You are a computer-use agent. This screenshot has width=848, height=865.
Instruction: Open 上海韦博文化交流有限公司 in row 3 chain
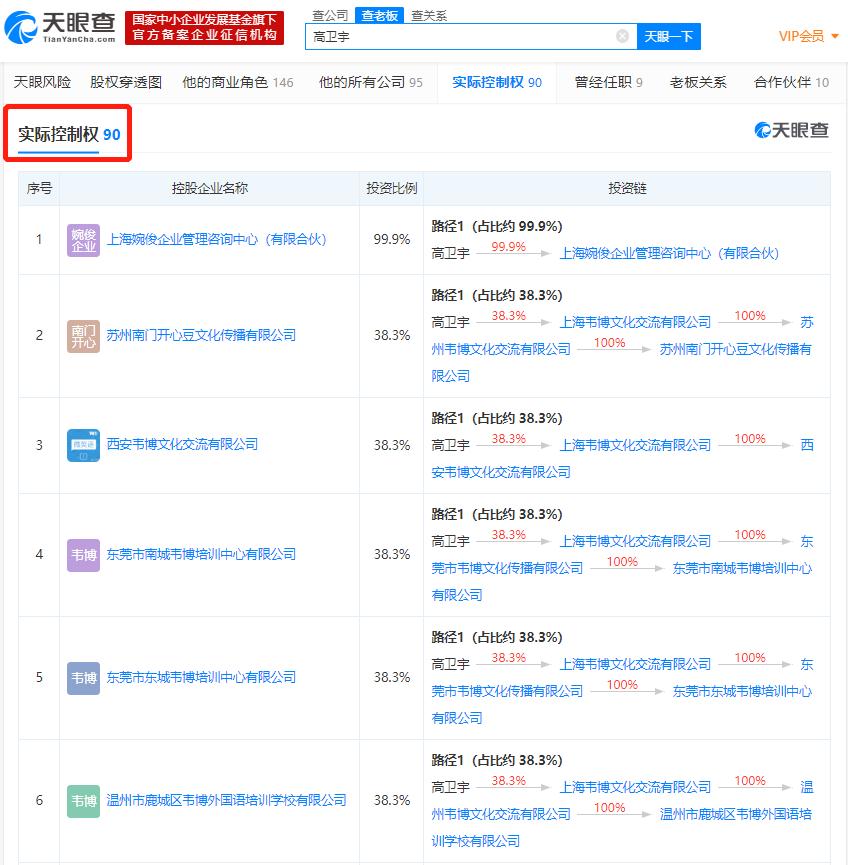point(635,446)
